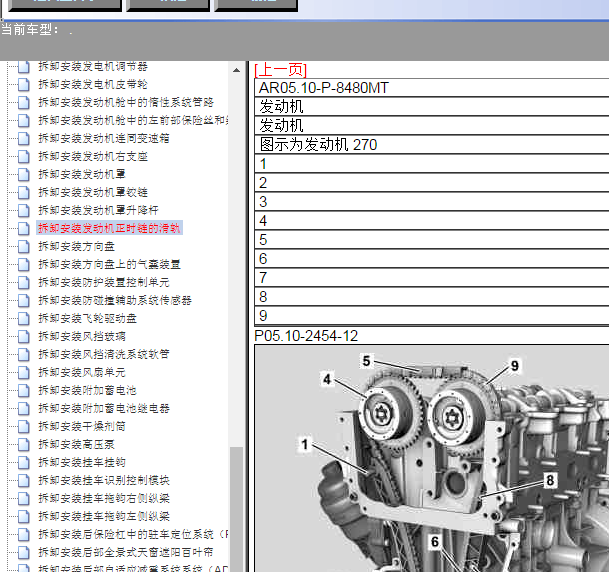Click the page icon beside 拆卸安装发电机皮带轮

tap(24, 84)
